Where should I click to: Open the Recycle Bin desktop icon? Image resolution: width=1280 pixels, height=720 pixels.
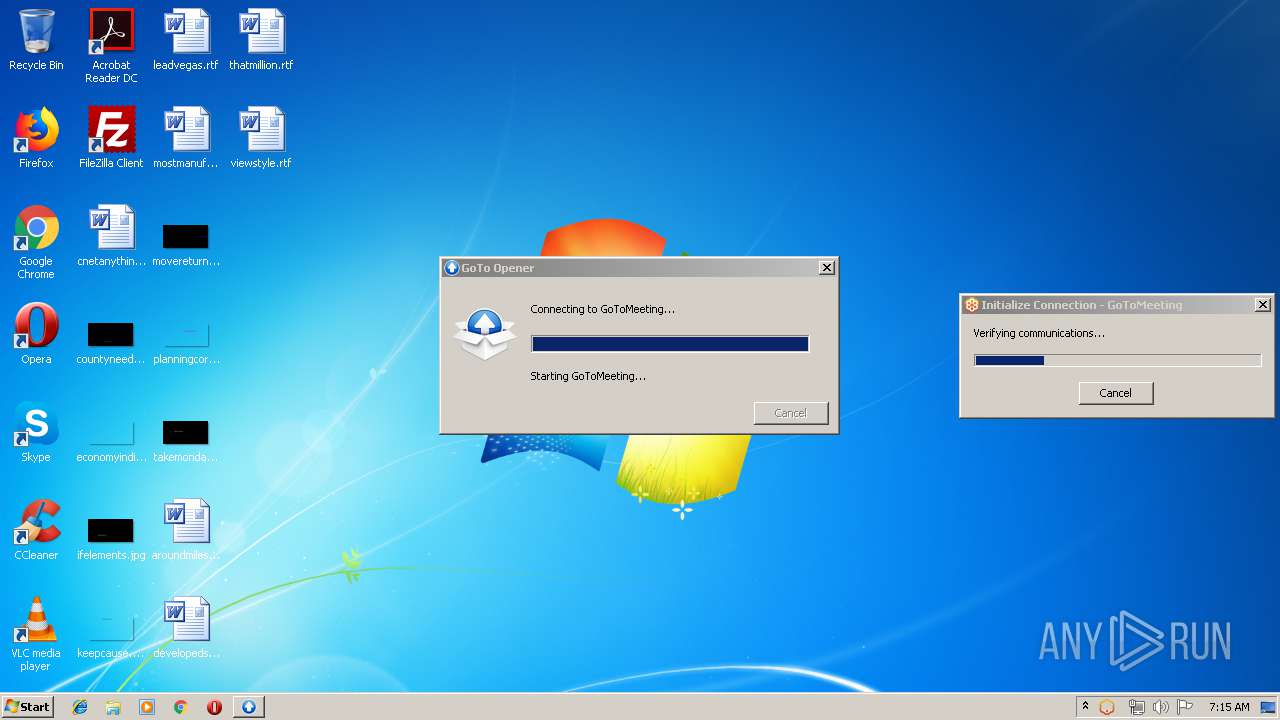pyautogui.click(x=36, y=40)
